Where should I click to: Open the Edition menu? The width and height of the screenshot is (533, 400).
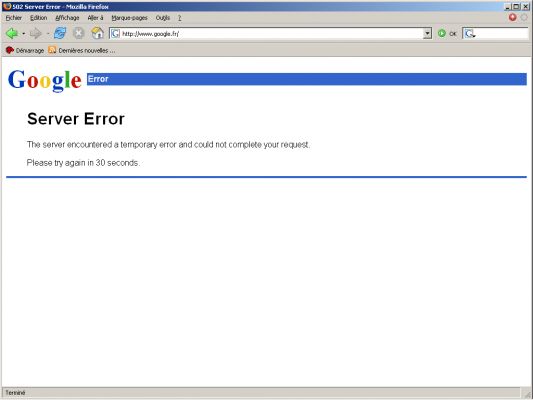pos(38,18)
